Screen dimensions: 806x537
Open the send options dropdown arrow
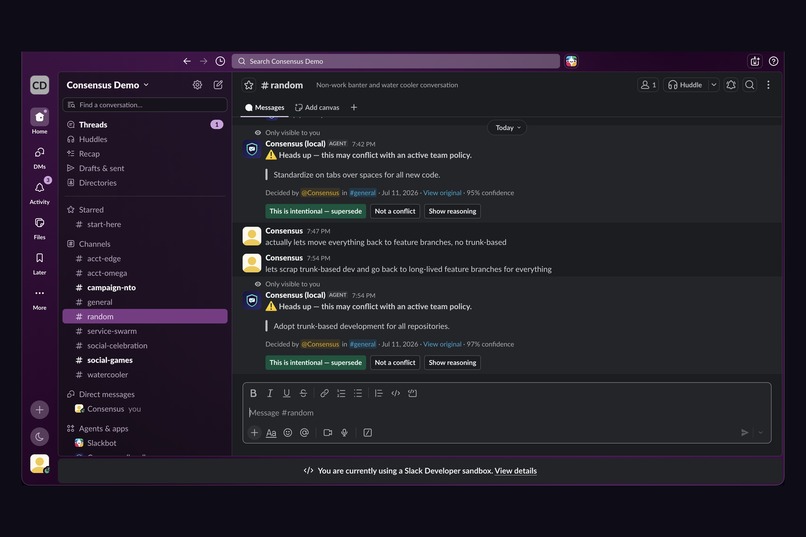tap(761, 433)
